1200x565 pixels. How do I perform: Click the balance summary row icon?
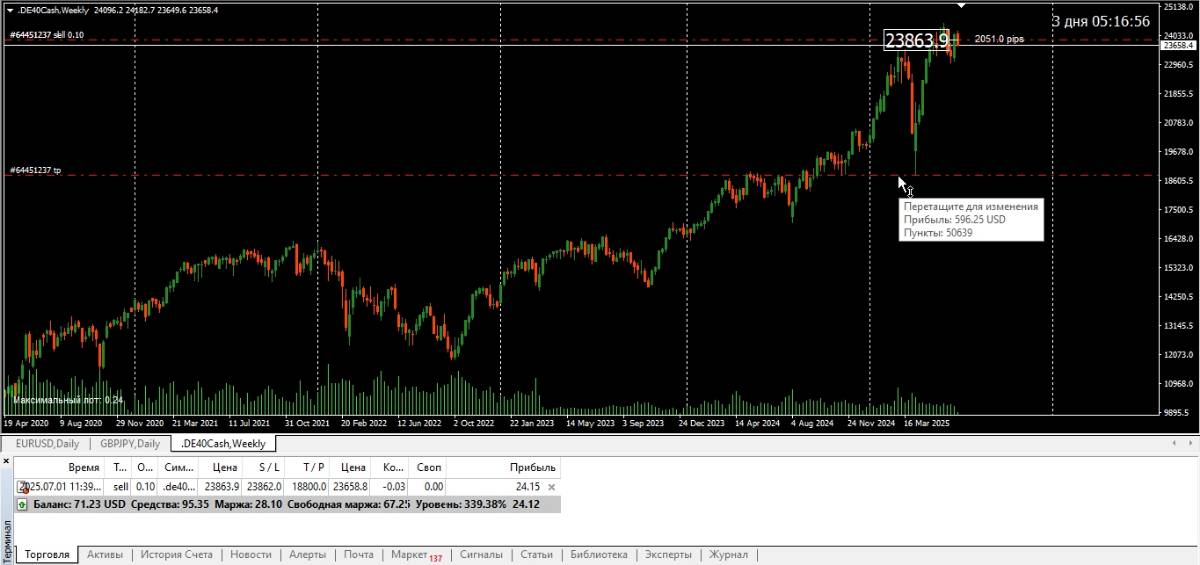(x=23, y=505)
